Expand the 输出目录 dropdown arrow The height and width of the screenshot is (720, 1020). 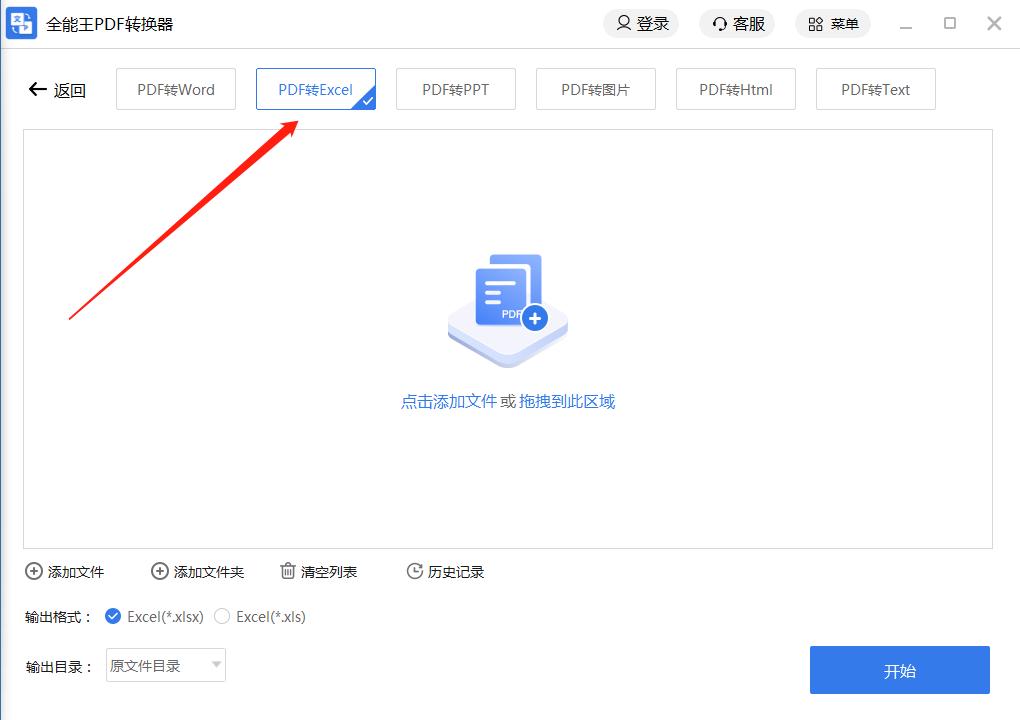pos(216,665)
